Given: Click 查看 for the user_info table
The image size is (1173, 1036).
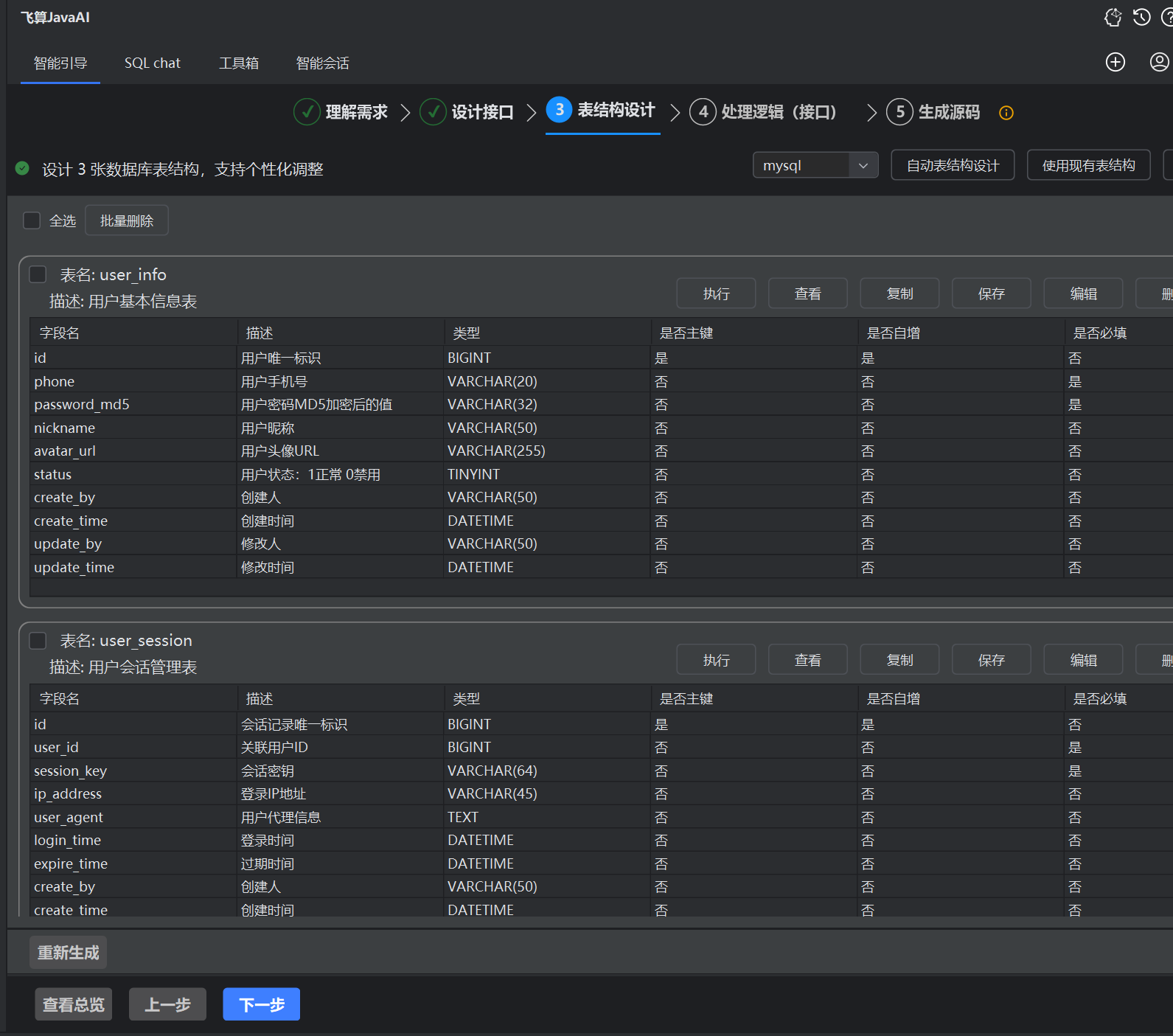Looking at the screenshot, I should 808,293.
